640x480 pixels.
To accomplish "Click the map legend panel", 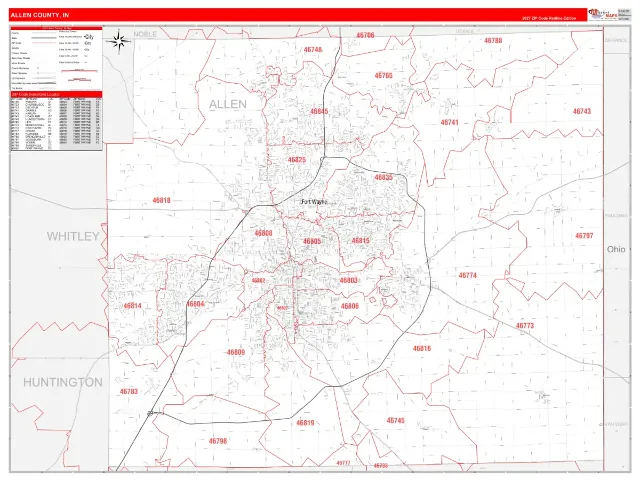I will (56, 58).
